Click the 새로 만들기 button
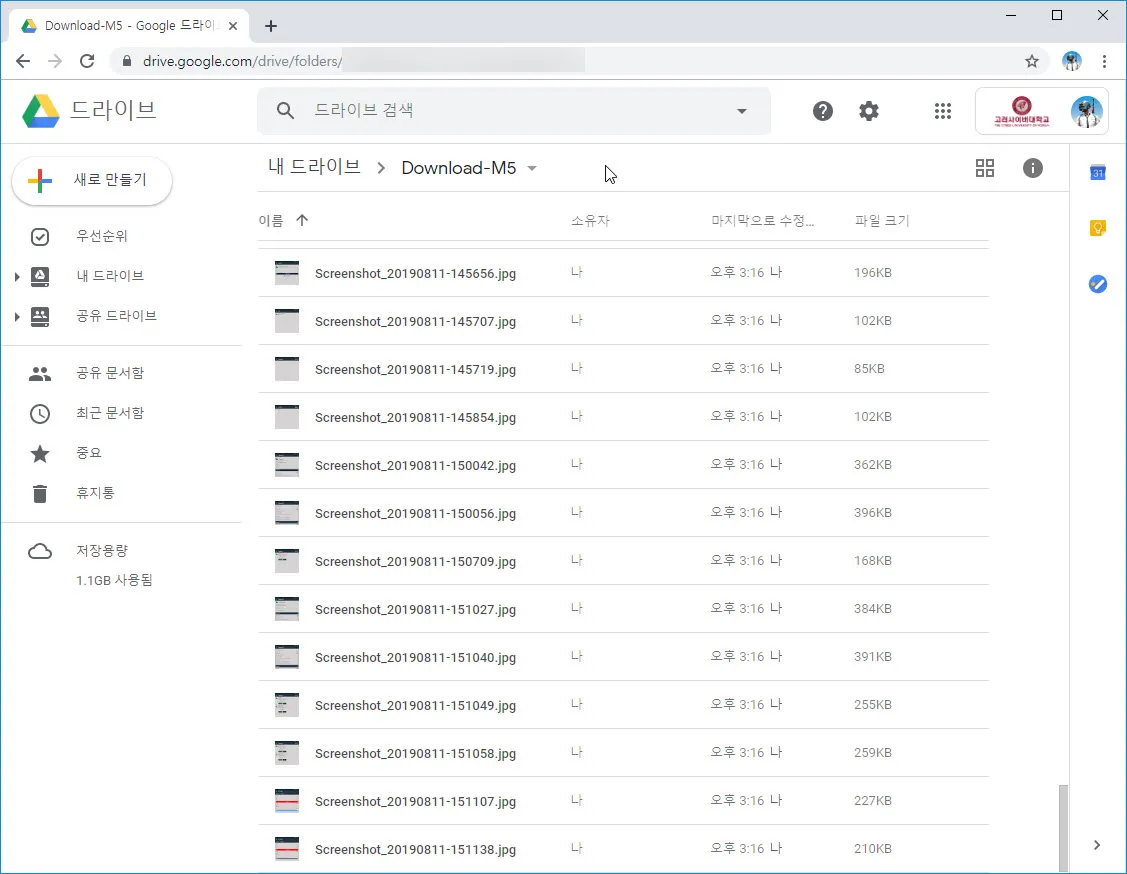The height and width of the screenshot is (874, 1127). (92, 180)
